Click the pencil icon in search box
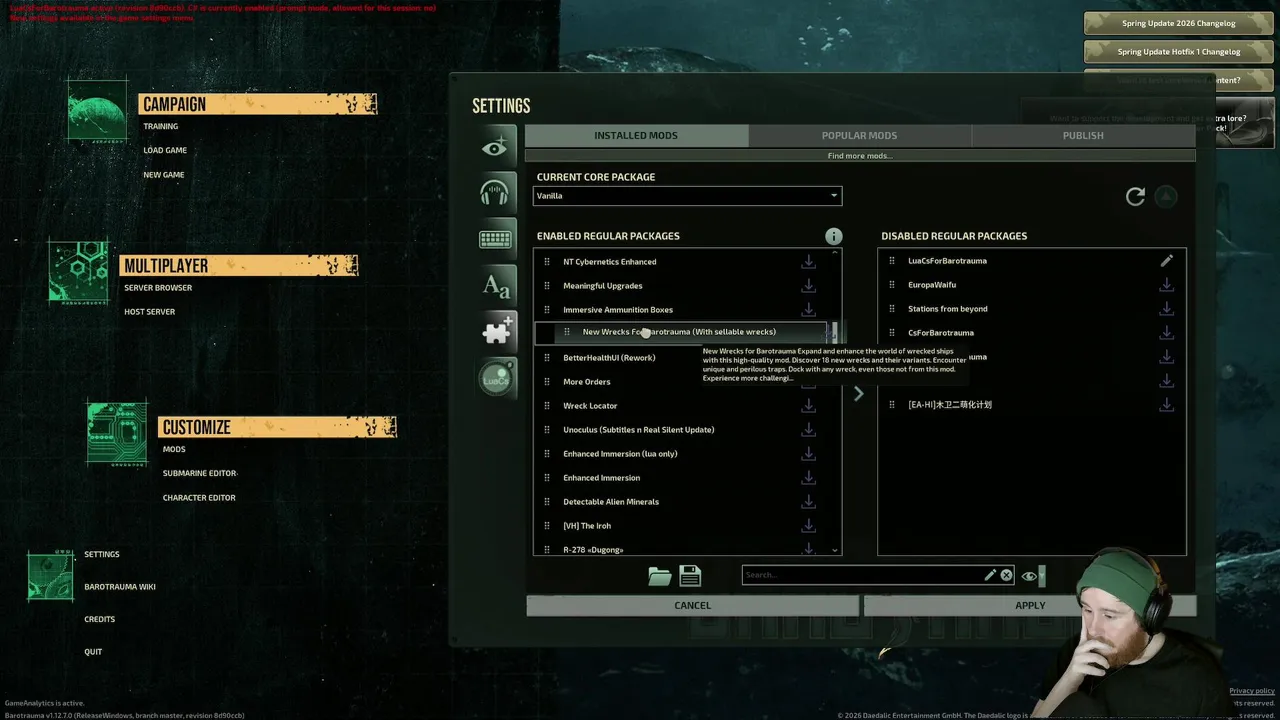Image resolution: width=1280 pixels, height=720 pixels. tap(990, 575)
